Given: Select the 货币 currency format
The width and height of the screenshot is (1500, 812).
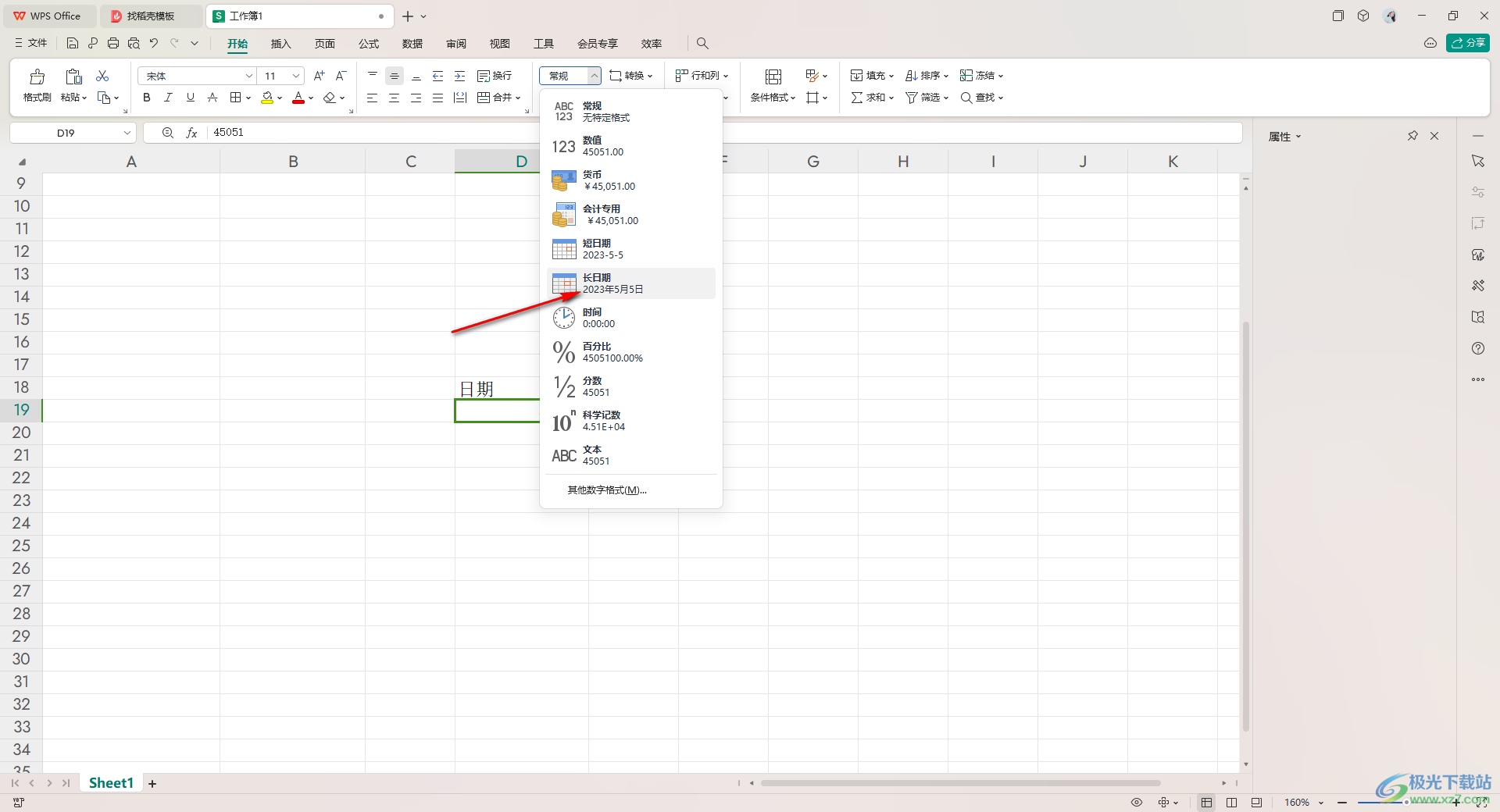Looking at the screenshot, I should point(631,180).
